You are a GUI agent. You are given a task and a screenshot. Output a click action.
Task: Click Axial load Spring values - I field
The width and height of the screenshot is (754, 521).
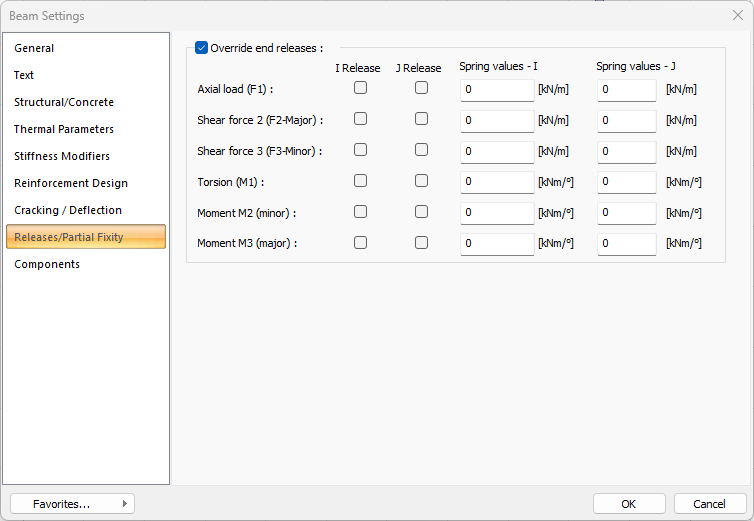pos(497,90)
